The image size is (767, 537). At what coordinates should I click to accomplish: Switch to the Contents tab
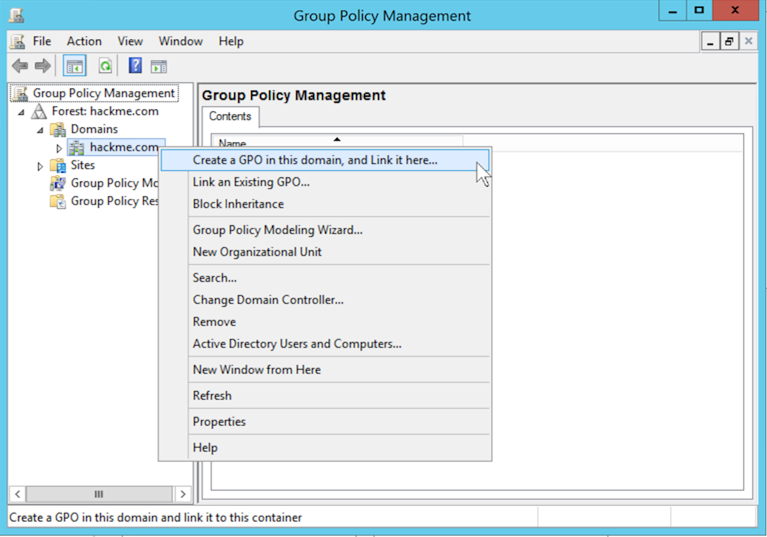[230, 117]
